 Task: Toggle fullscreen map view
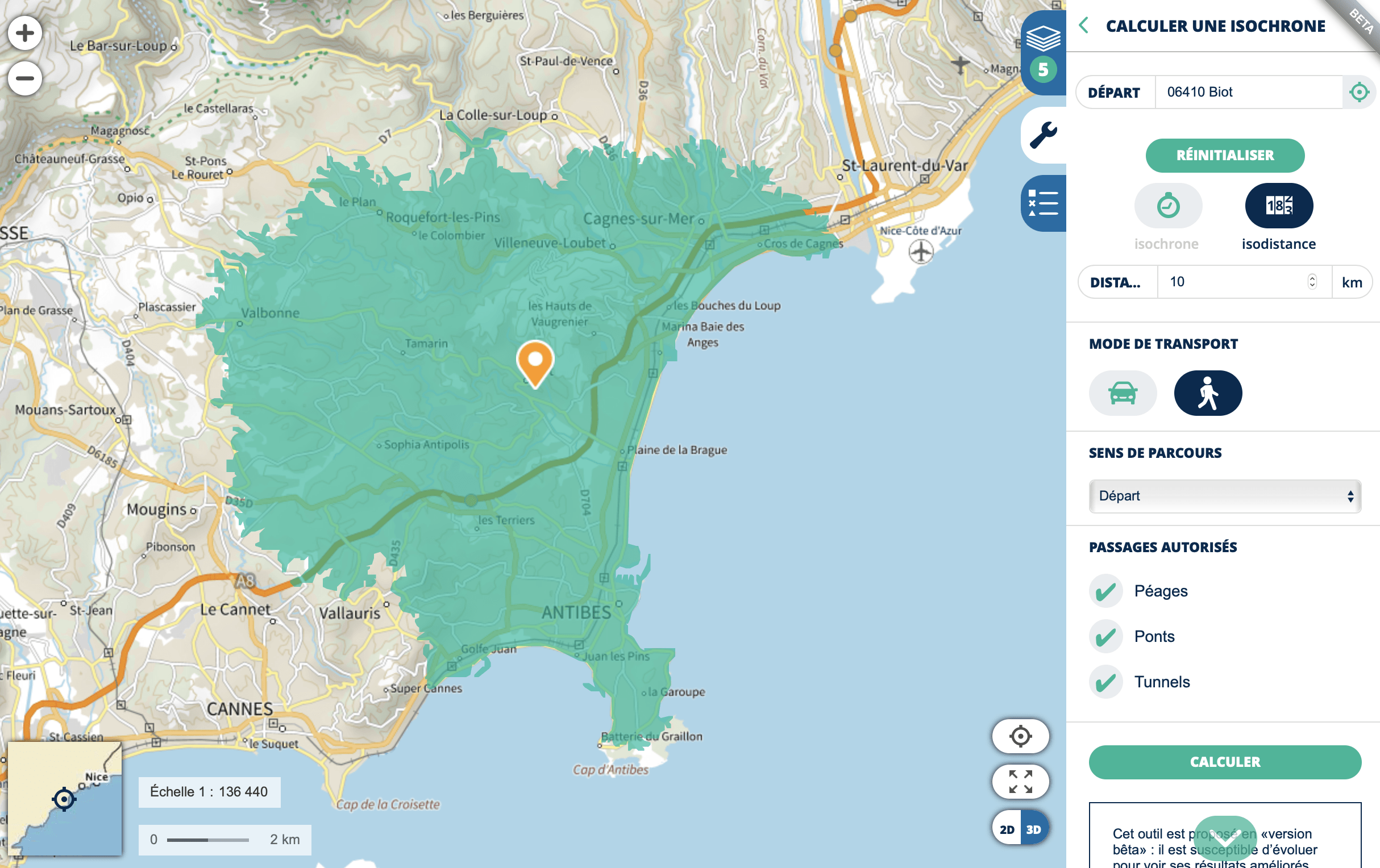1020,781
